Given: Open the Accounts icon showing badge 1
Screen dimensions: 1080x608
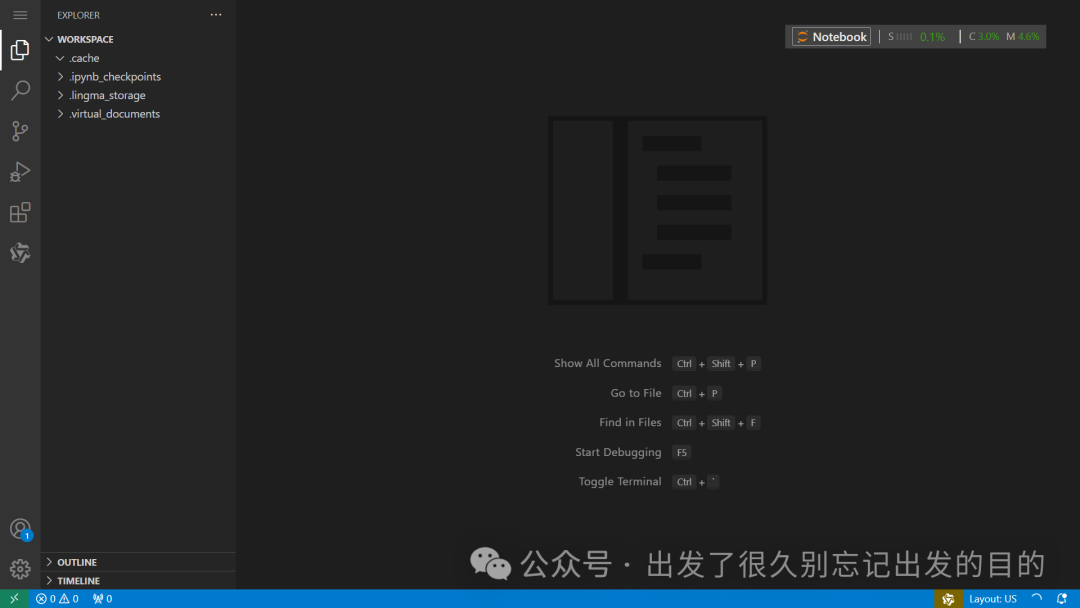Looking at the screenshot, I should click(x=20, y=528).
